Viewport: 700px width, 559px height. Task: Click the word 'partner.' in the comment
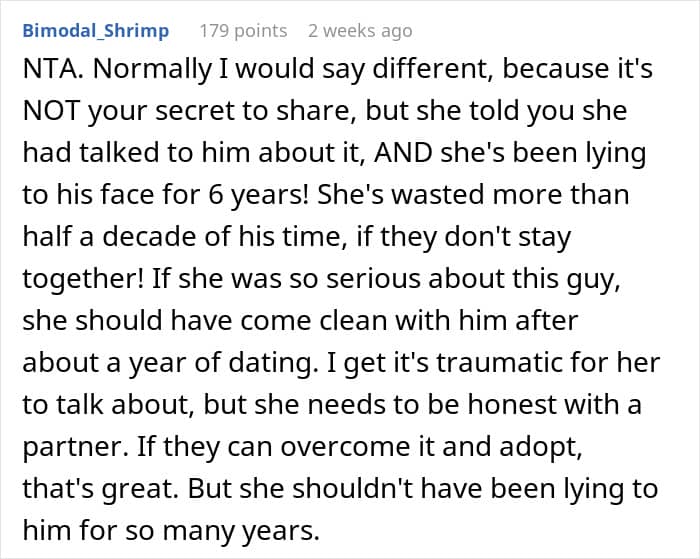click(x=75, y=447)
